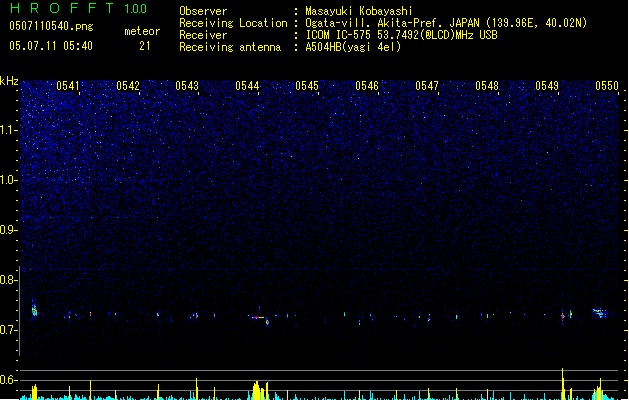The height and width of the screenshot is (400, 629).
Task: Click the 0549 time marker
Action: coord(547,86)
